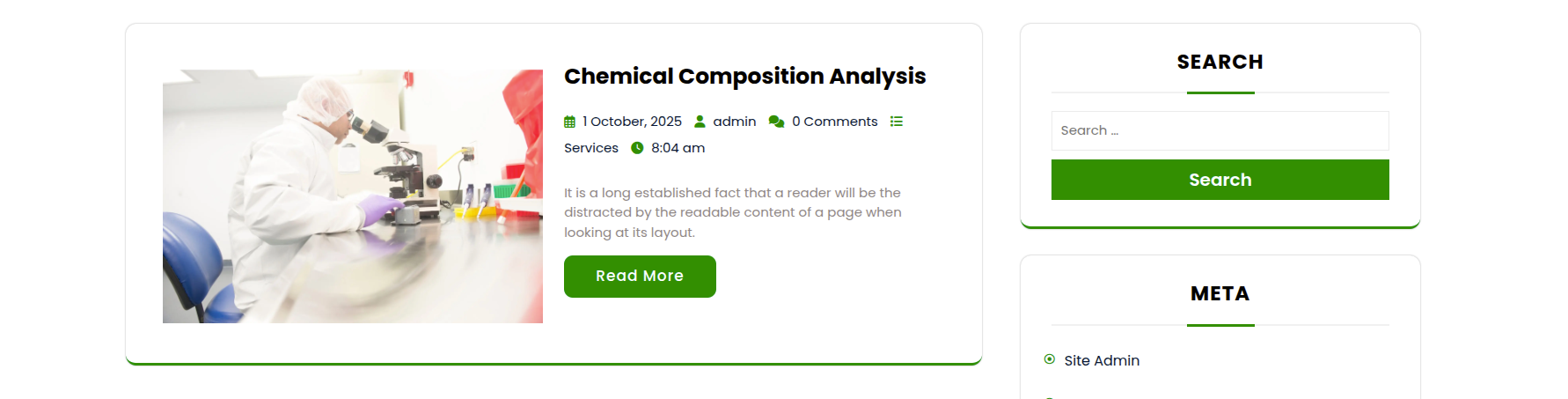This screenshot has width=1568, height=399.
Task: Click the META widget heading
Action: (1220, 294)
